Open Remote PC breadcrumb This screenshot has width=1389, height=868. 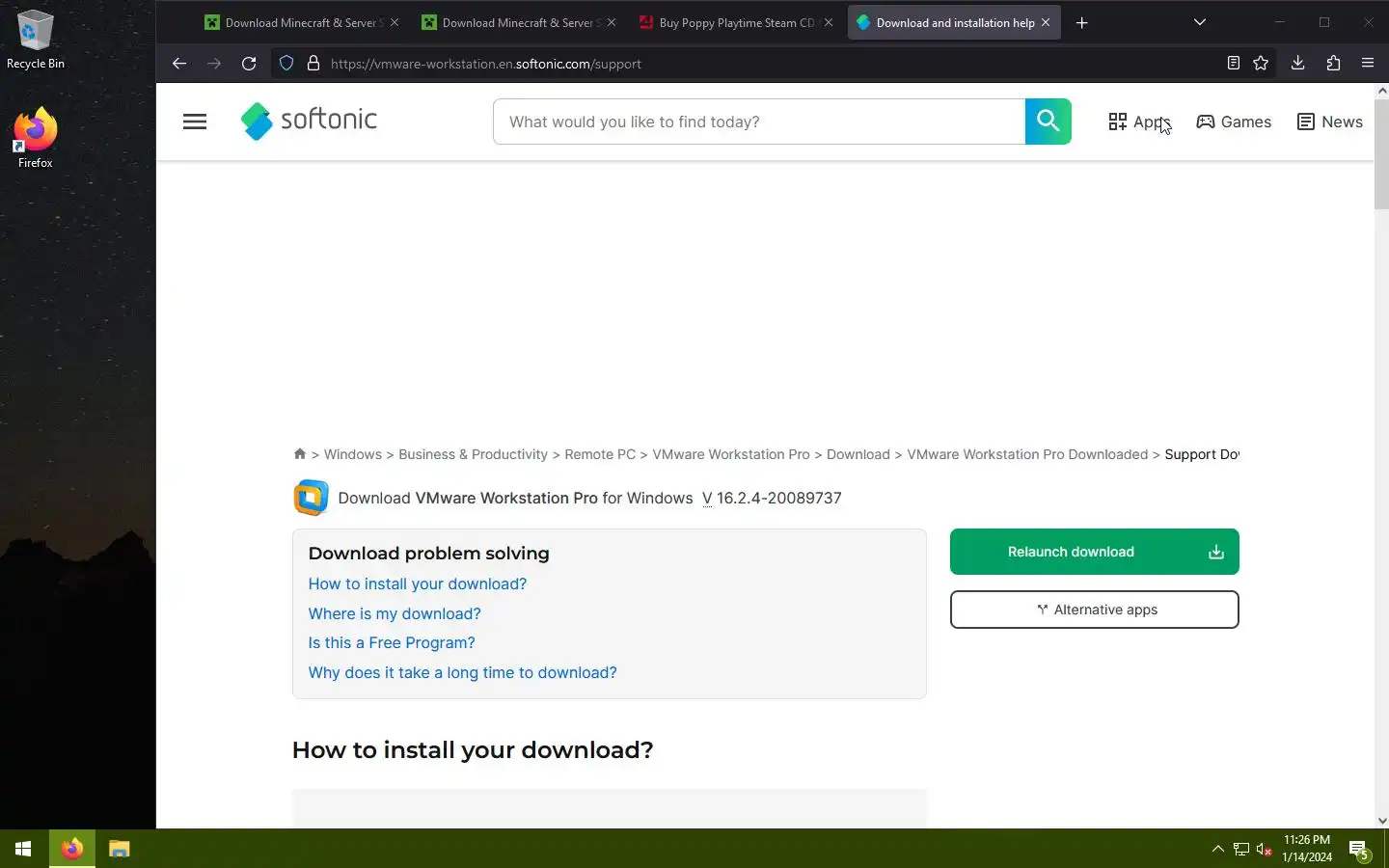click(x=600, y=454)
